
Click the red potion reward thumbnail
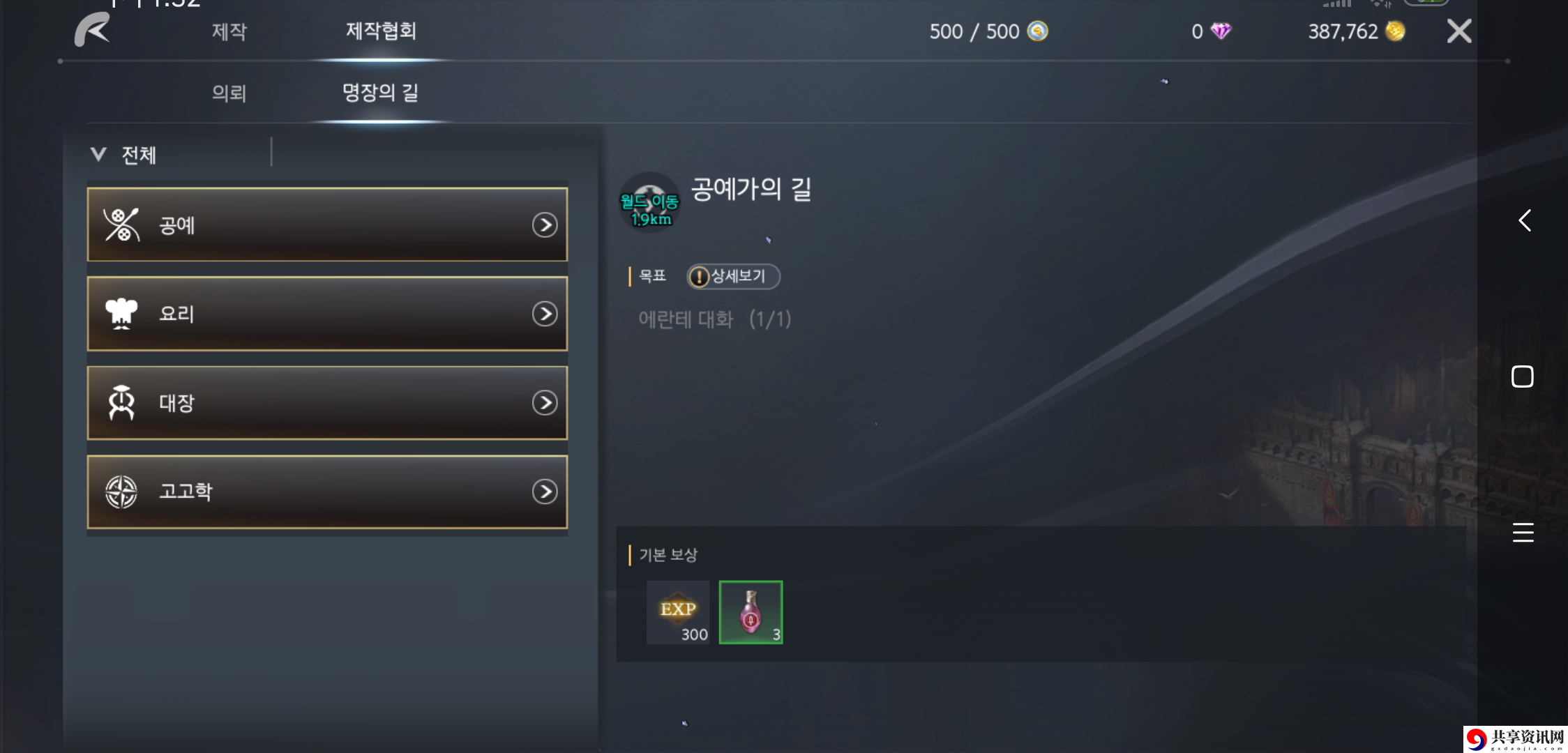751,612
